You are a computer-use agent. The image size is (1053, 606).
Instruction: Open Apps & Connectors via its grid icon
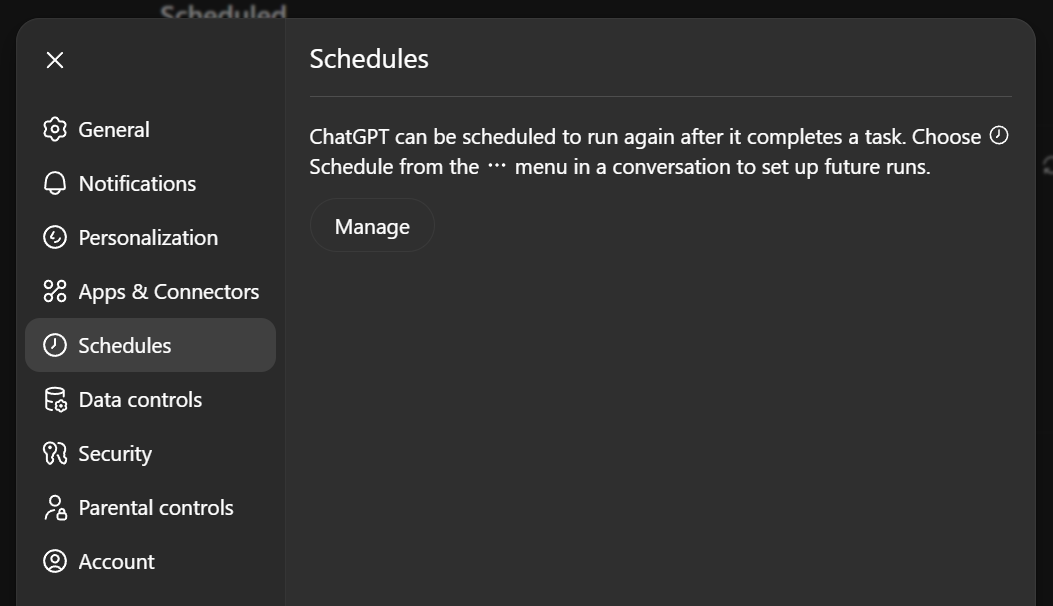(57, 291)
